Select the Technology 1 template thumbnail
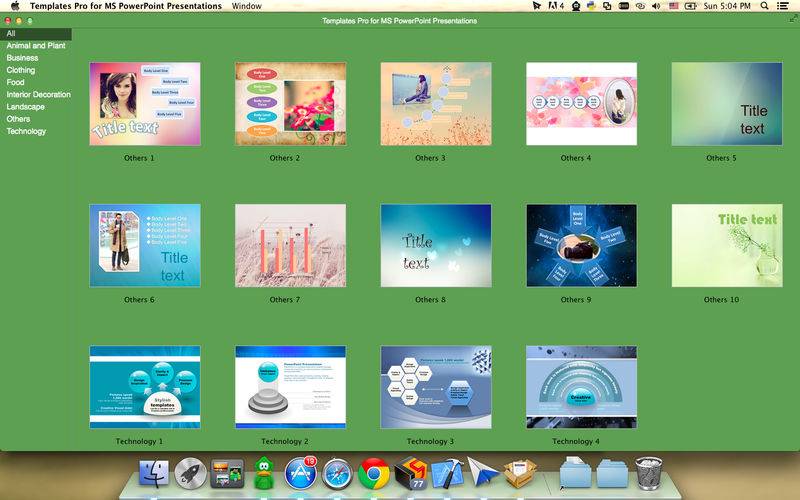Screen dimensions: 800x500 (x=145, y=387)
